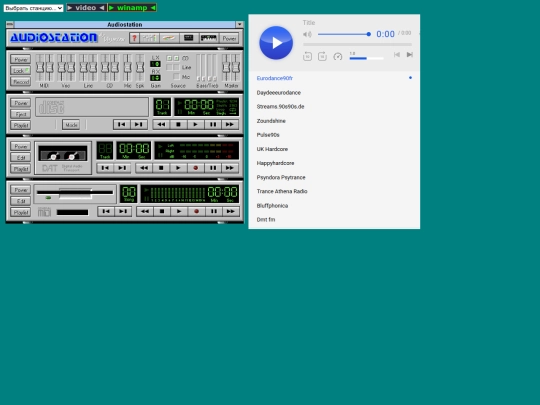Open Audiostation window dropdown arrow in title bar
540x405 pixels.
(x=239, y=24)
